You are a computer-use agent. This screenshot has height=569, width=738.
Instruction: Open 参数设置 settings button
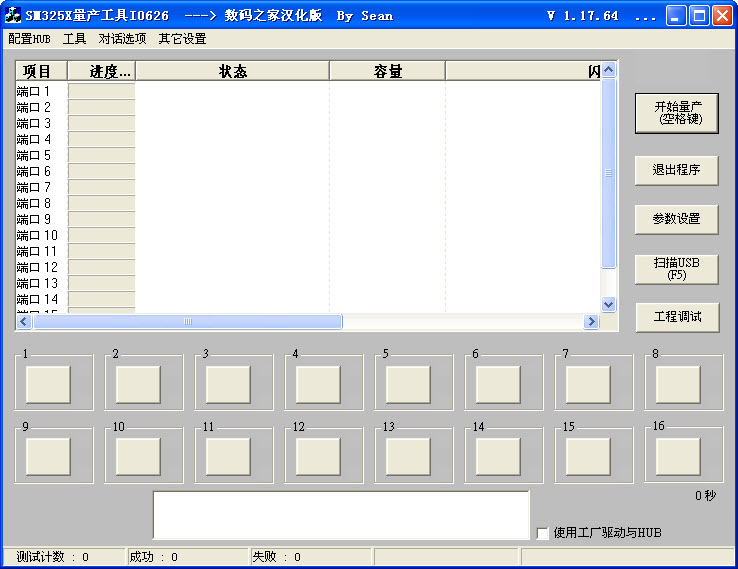click(x=676, y=219)
